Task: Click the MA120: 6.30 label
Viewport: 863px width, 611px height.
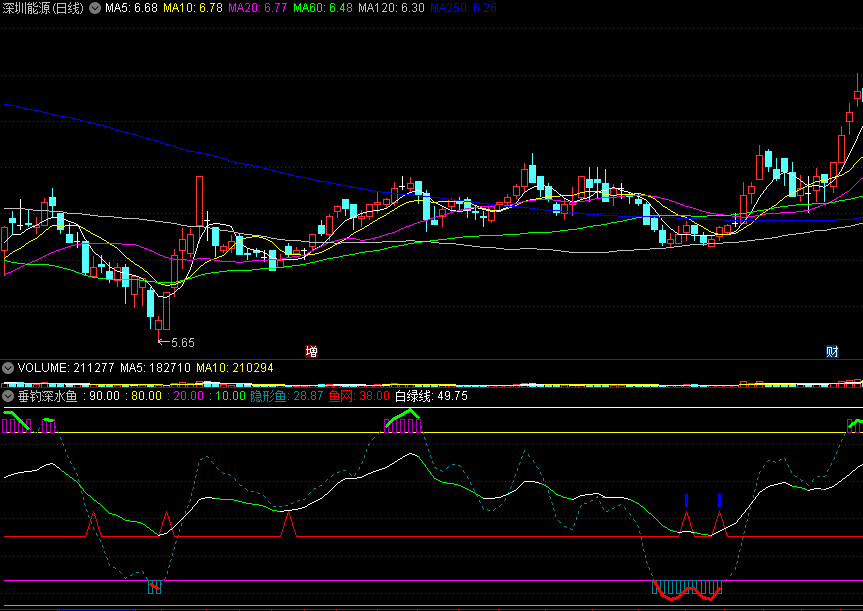Action: click(x=391, y=8)
